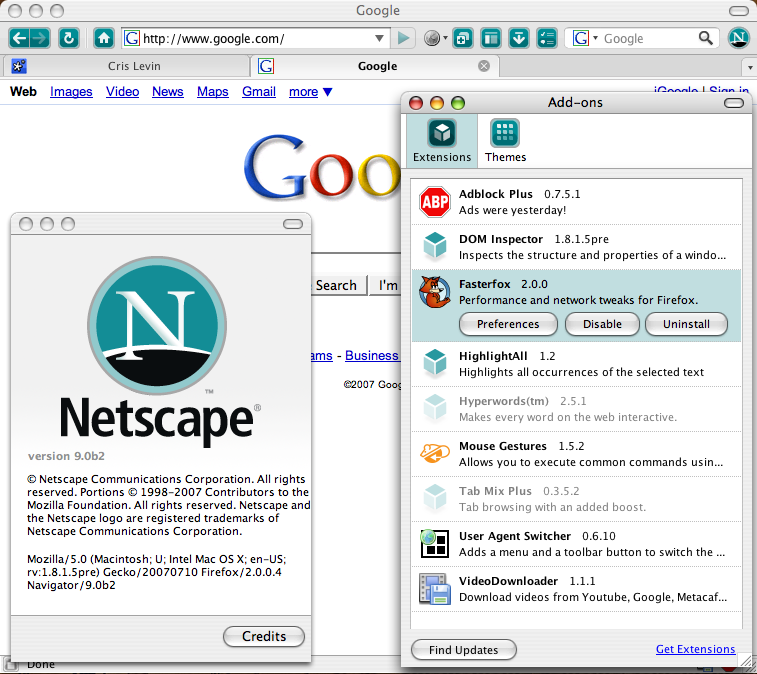
Task: Open Fasterfox Preferences
Action: (508, 324)
